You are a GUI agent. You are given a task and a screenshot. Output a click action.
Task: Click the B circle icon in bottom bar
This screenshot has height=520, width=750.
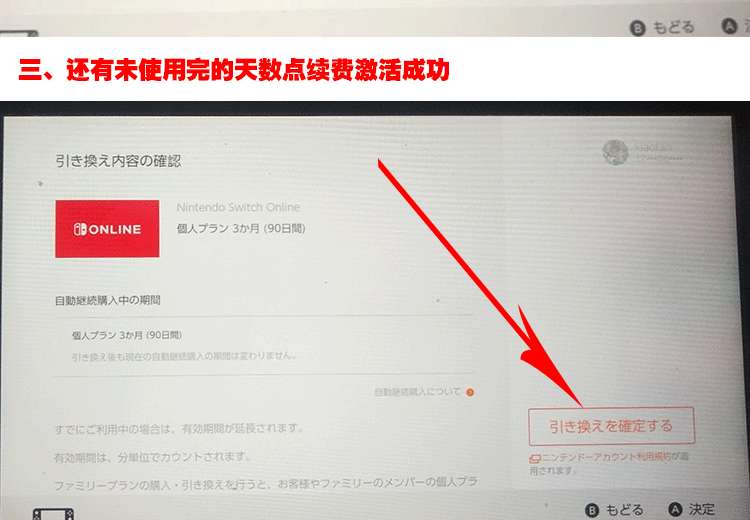pyautogui.click(x=592, y=510)
